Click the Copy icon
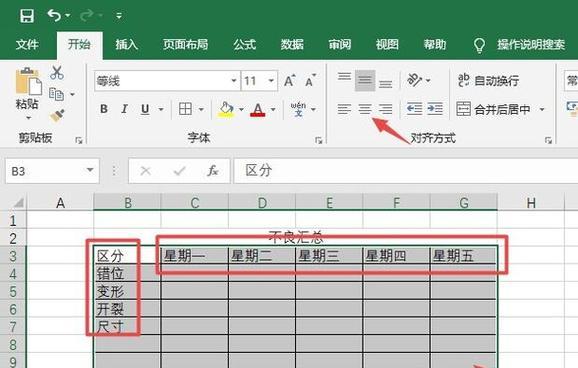The image size is (578, 368). [x=56, y=94]
